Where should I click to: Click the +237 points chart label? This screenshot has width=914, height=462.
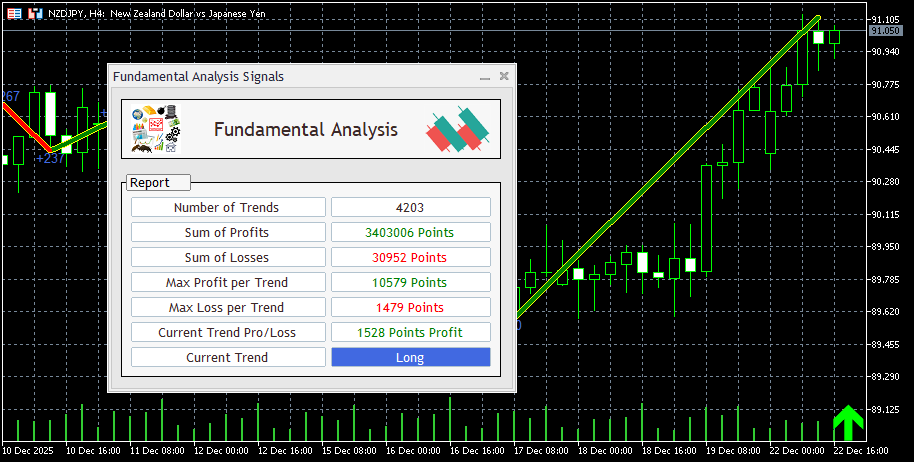pyautogui.click(x=50, y=158)
